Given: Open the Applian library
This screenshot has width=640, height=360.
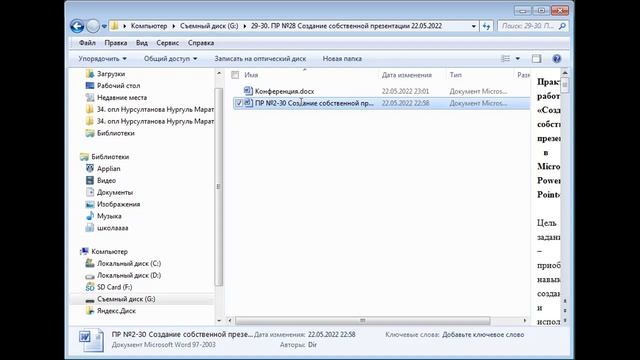Looking at the screenshot, I should point(108,169).
